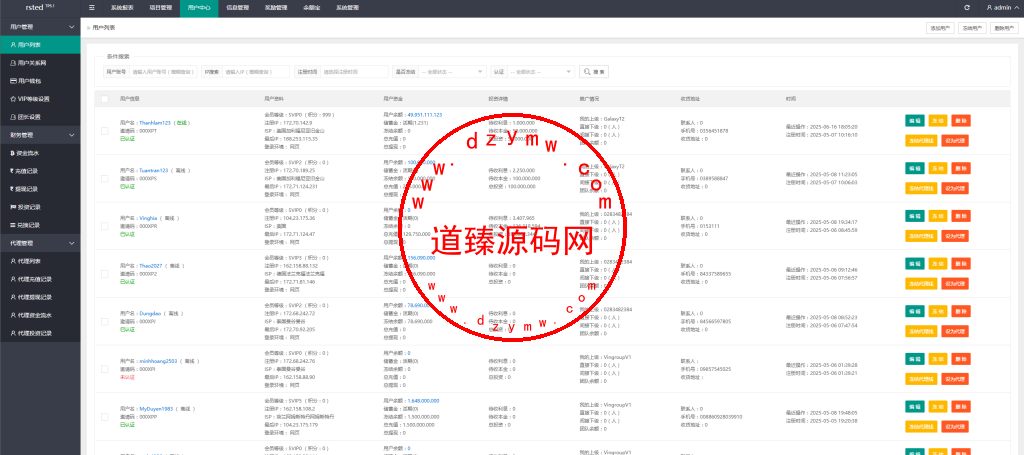Switch to the 信息管理 top tab
The image size is (1024, 455).
[238, 8]
